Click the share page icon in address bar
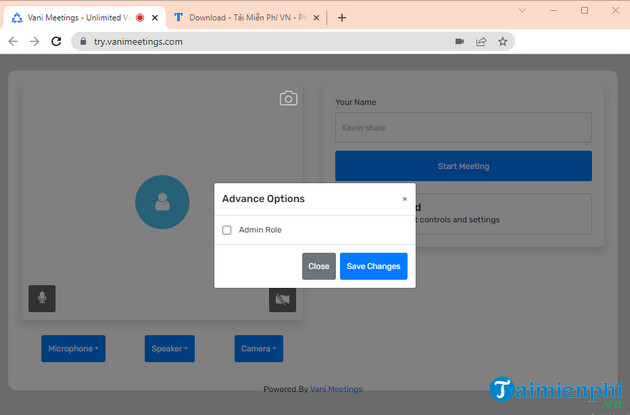The image size is (630, 415). click(x=481, y=42)
